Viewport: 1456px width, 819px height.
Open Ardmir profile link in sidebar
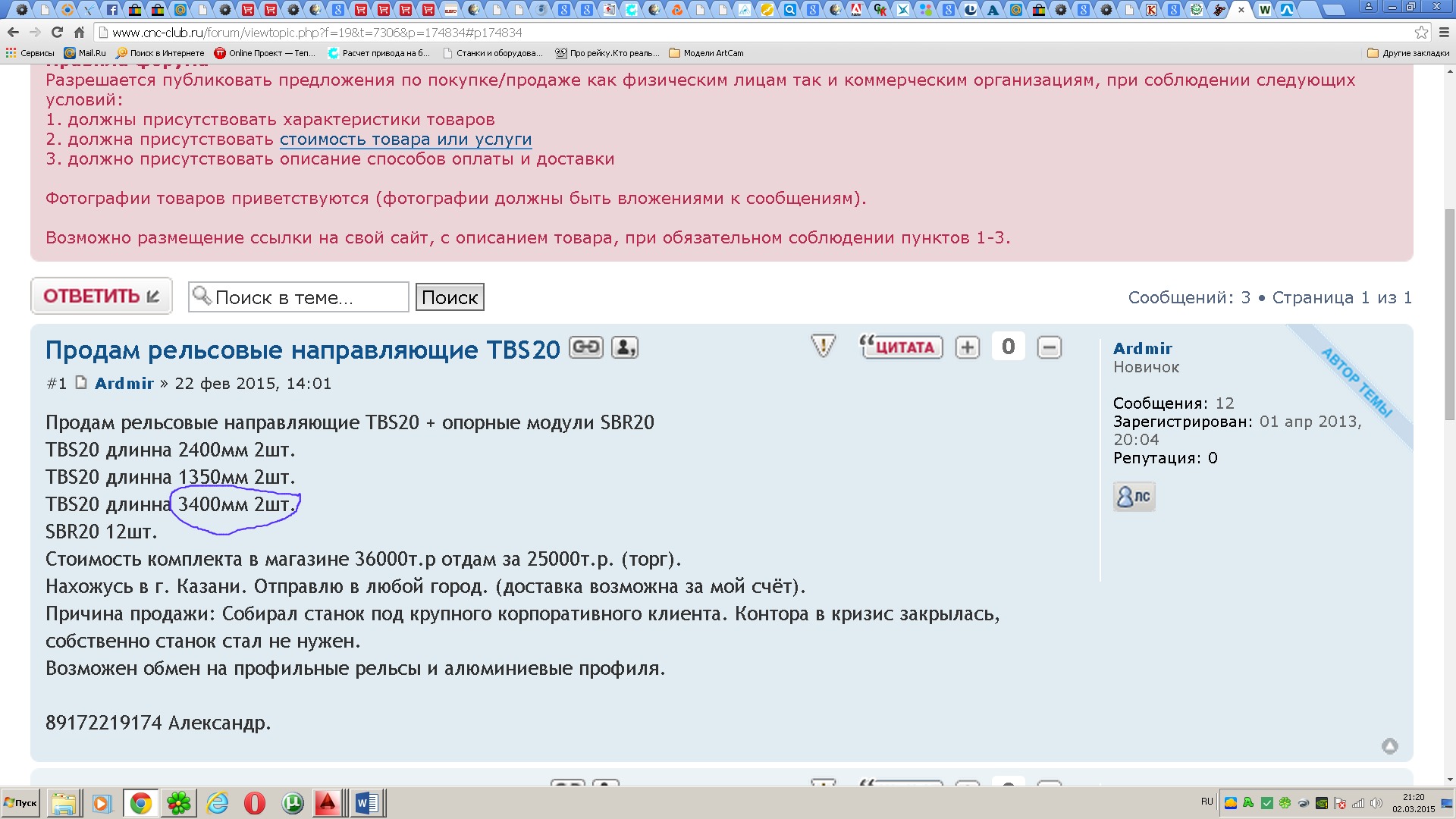click(1142, 349)
